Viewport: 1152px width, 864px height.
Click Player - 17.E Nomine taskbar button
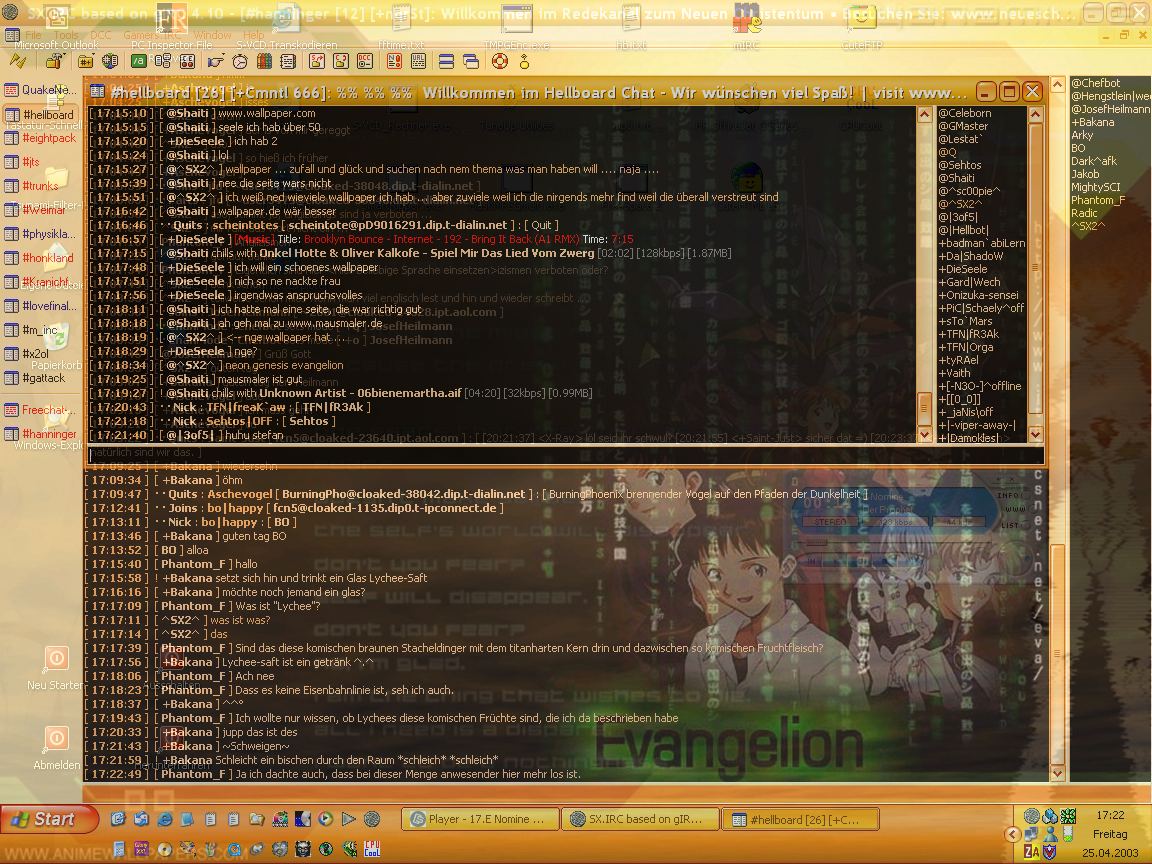coord(479,819)
